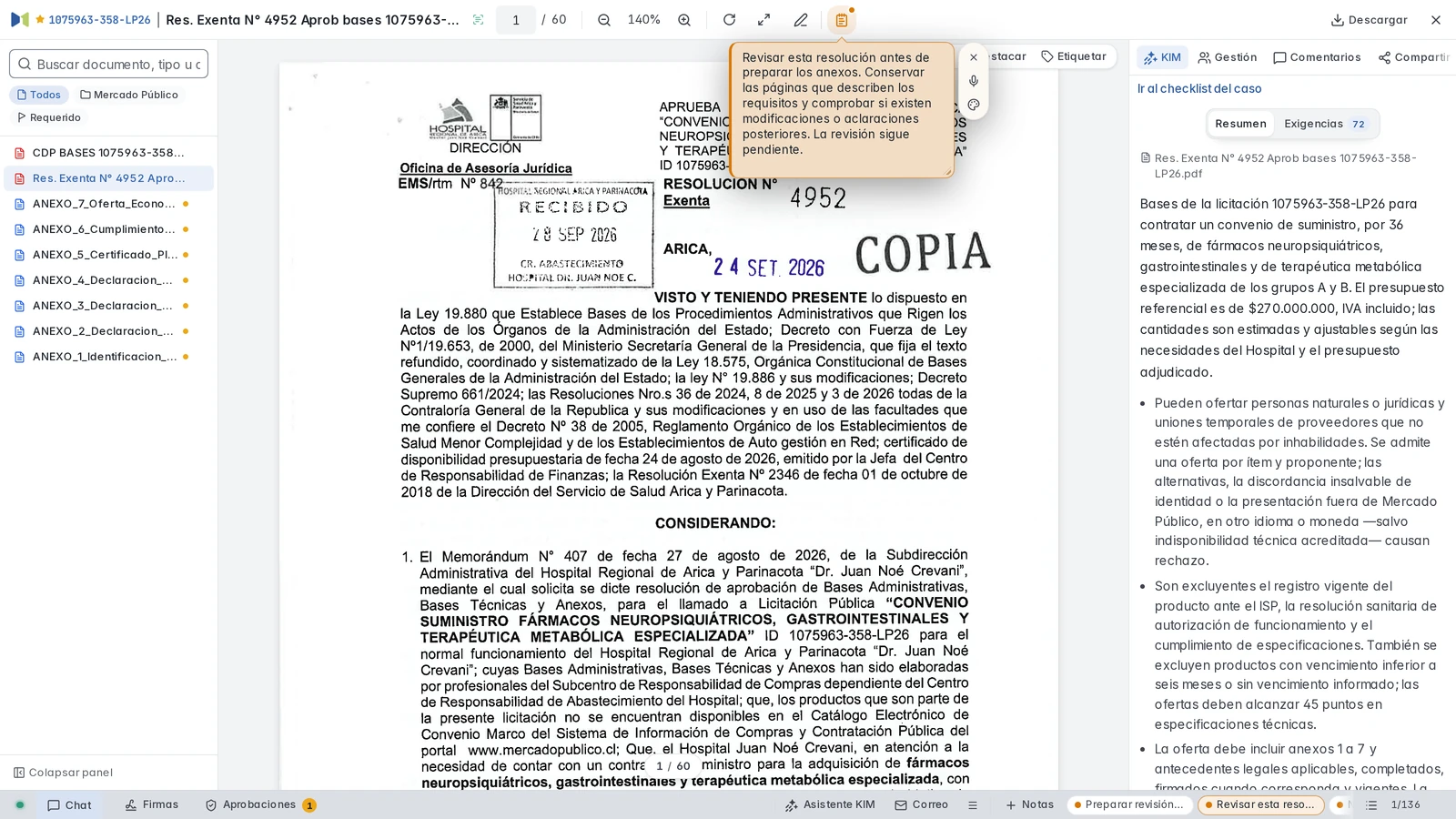1456x819 pixels.
Task: Select the Mercado Público filter chip
Action: 129,95
